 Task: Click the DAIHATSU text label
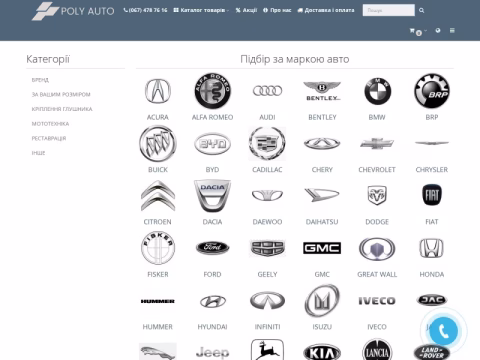point(322,222)
